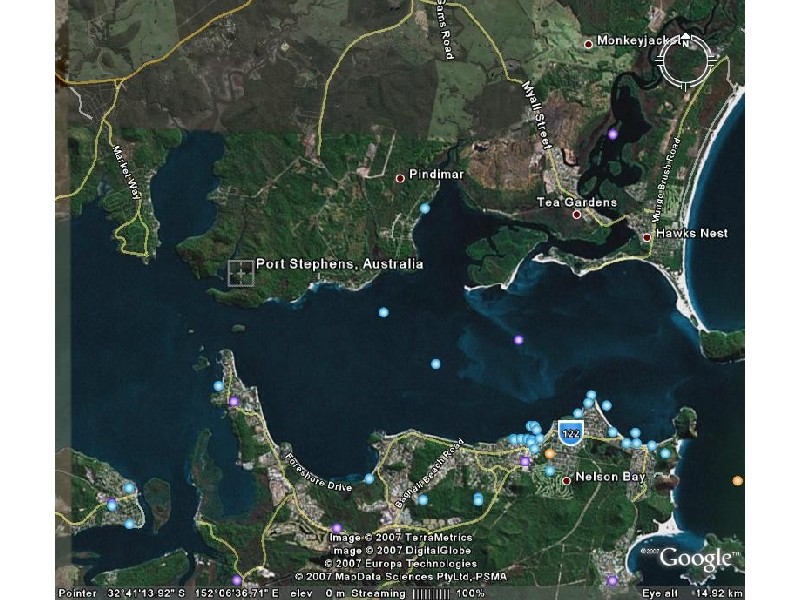Click the Foreshore Drive road label

coord(318,472)
